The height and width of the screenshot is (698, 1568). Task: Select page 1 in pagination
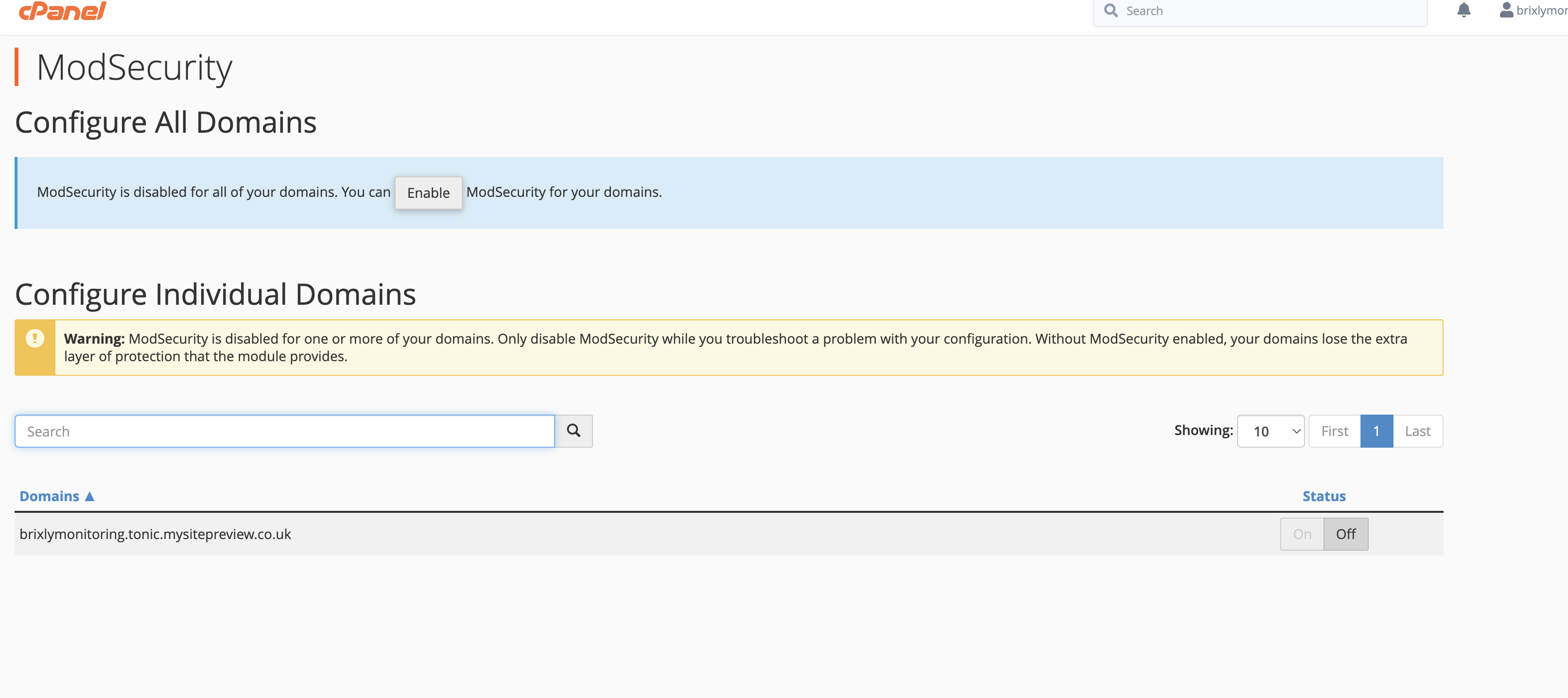(x=1376, y=432)
